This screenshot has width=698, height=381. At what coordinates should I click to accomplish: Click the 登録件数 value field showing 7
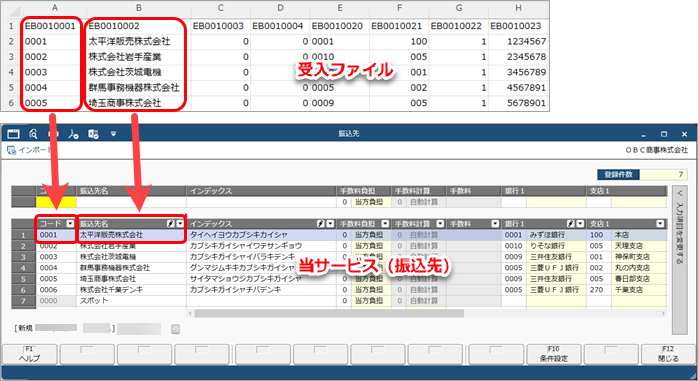click(x=663, y=174)
